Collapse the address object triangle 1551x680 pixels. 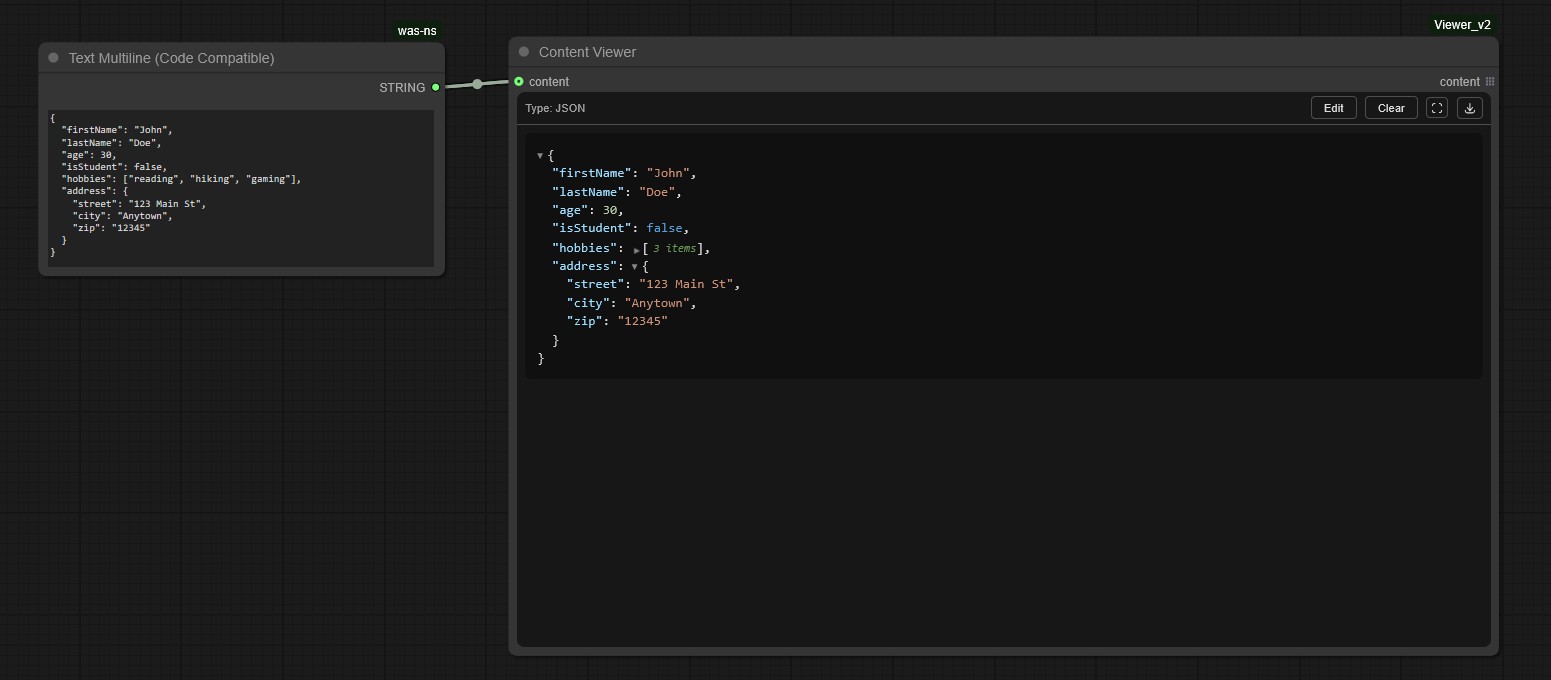tap(635, 267)
